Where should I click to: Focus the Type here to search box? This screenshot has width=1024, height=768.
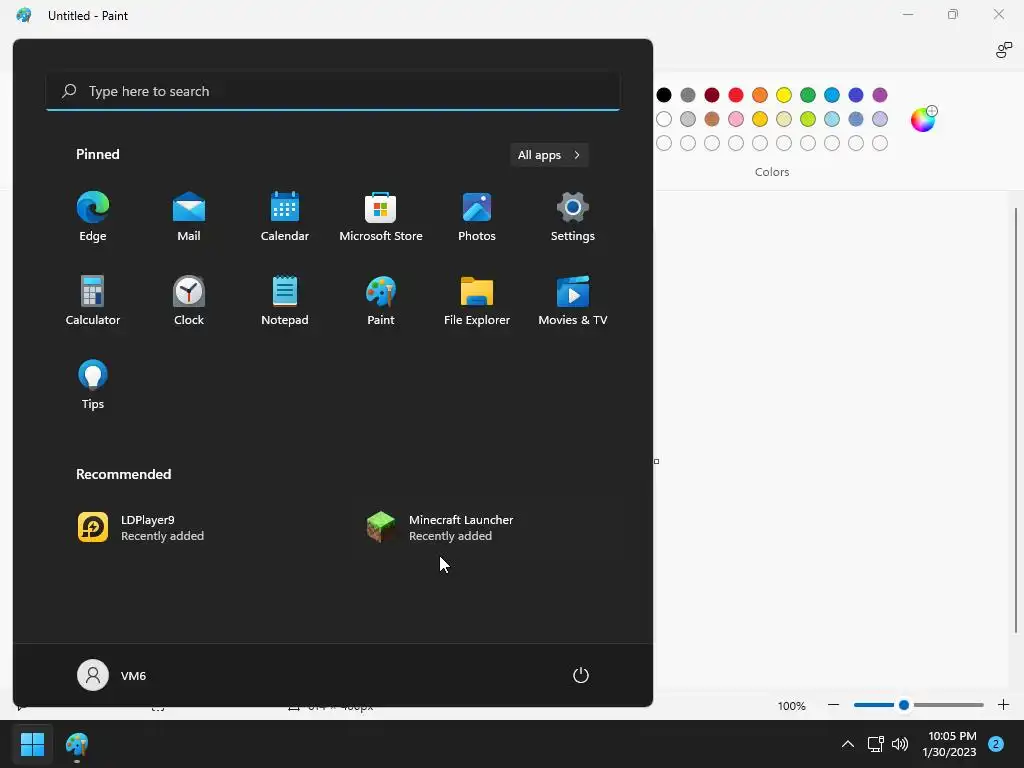point(333,91)
